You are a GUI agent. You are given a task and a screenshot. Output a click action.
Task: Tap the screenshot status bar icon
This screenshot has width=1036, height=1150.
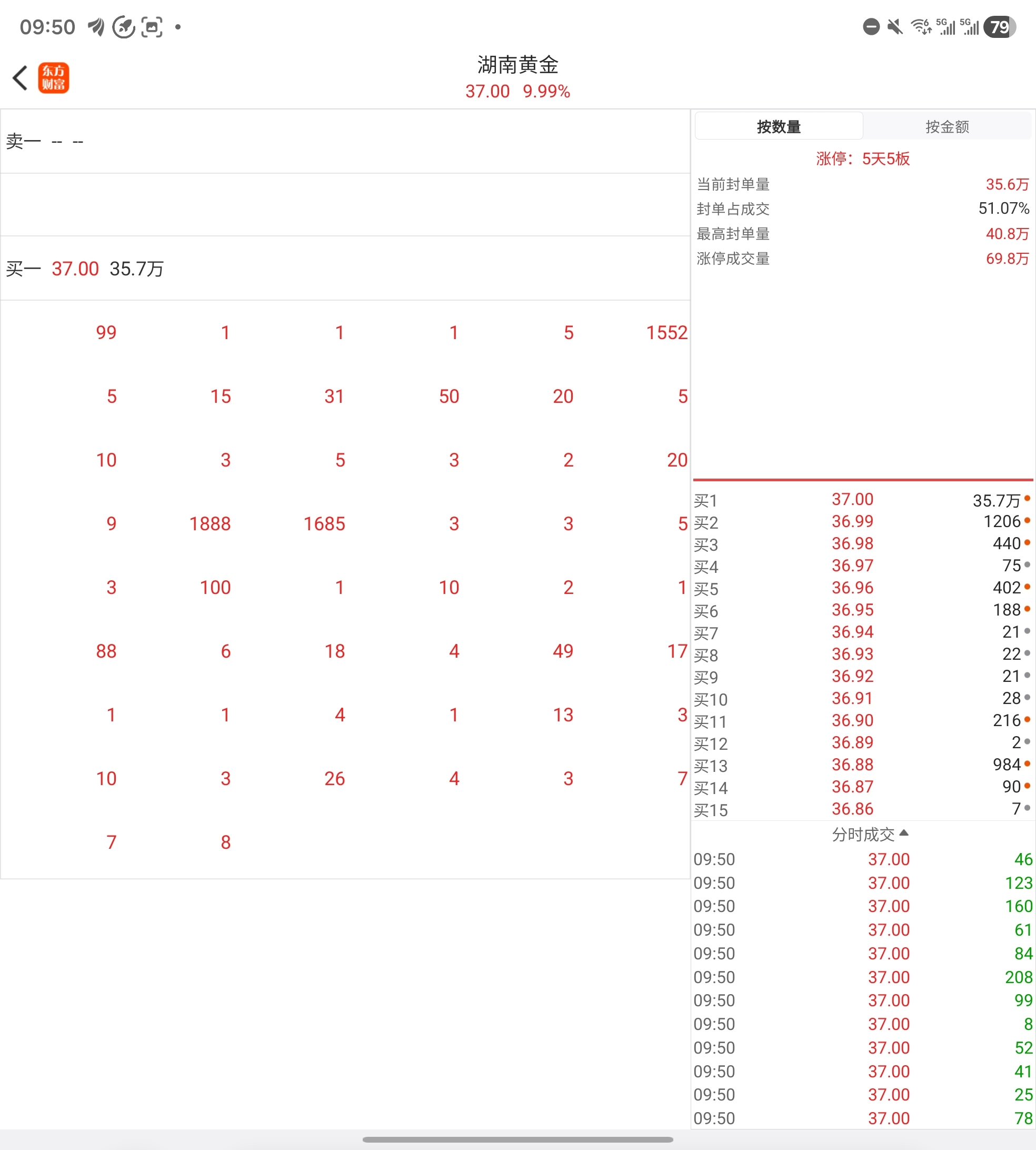click(152, 27)
